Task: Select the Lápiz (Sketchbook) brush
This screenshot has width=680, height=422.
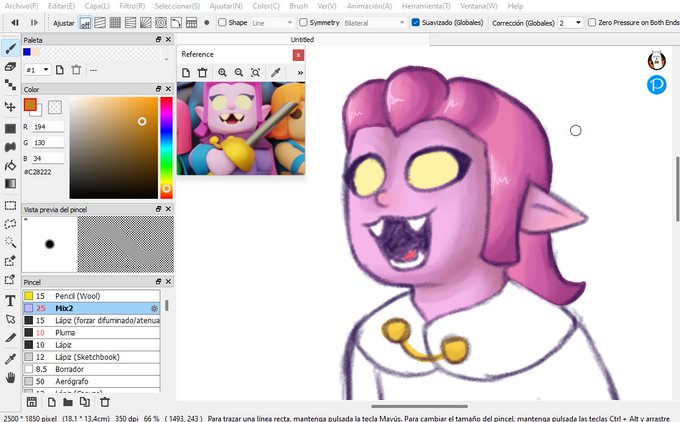Action: tap(92, 357)
